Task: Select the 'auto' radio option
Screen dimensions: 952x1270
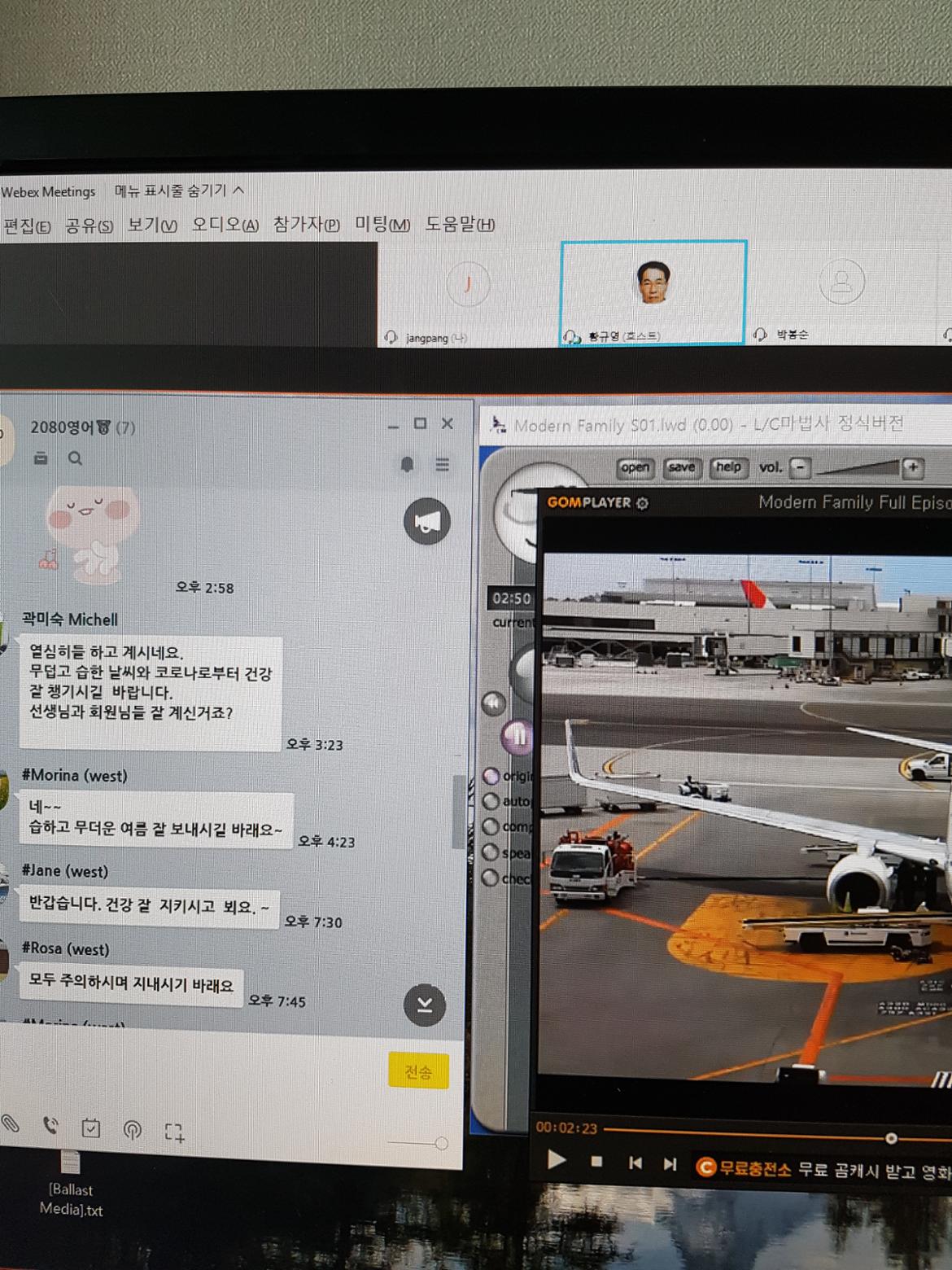Action: pos(491,801)
